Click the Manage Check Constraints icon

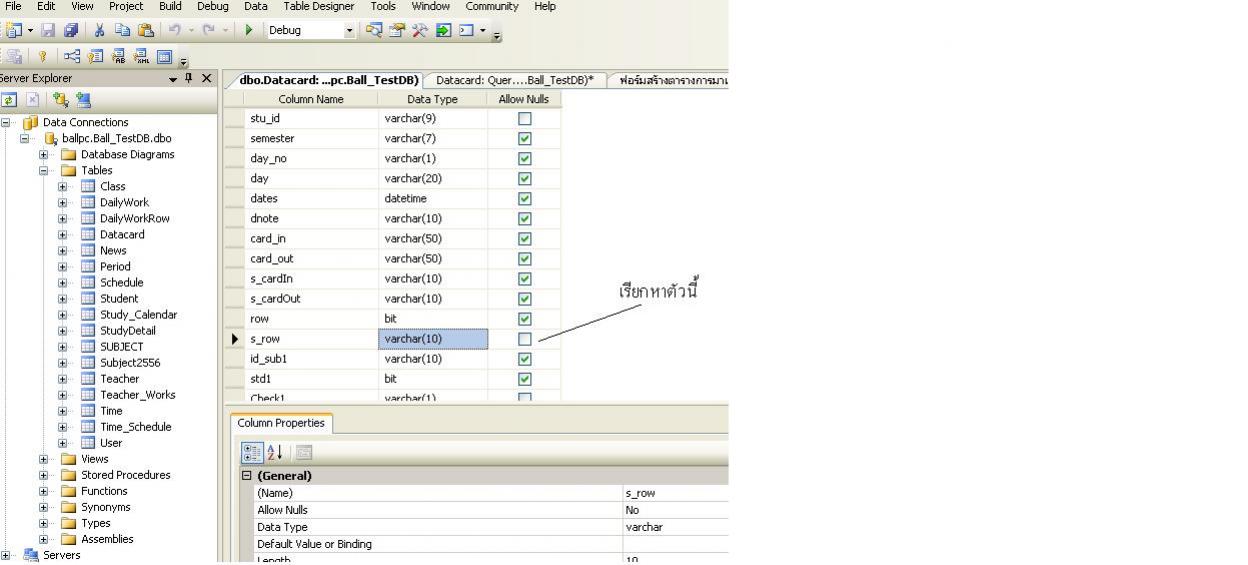coord(164,56)
